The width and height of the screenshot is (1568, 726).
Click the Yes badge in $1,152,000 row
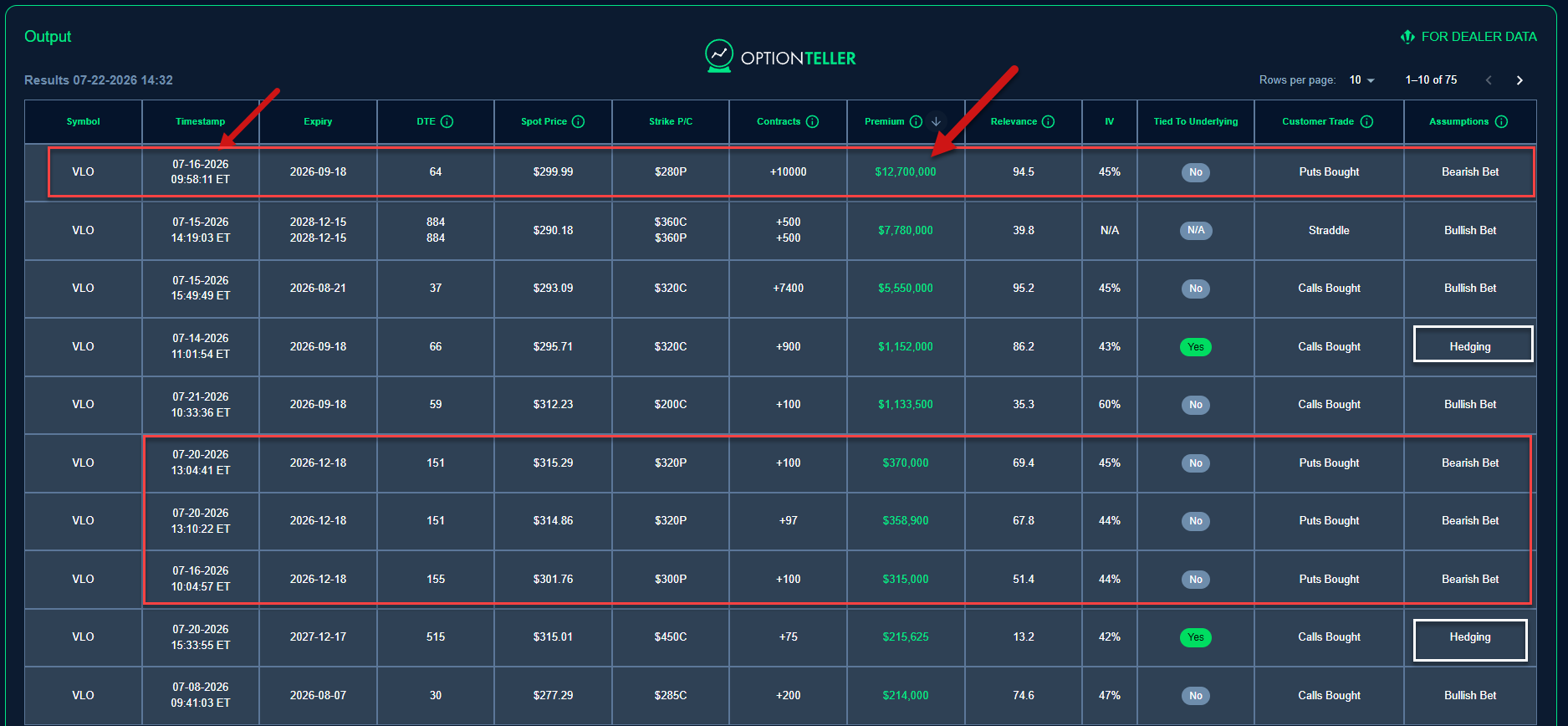coord(1196,347)
